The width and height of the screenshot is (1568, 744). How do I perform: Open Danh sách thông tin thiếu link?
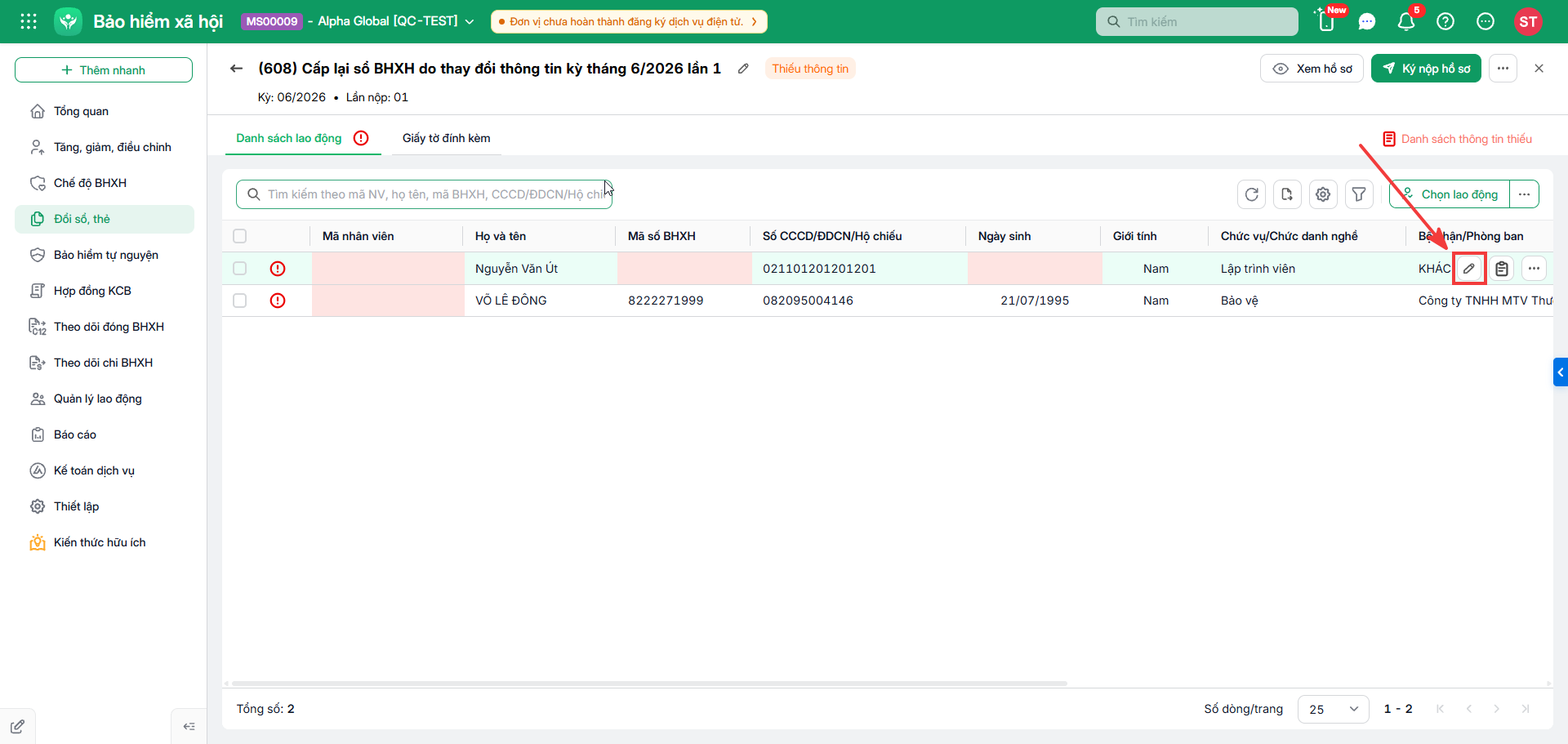click(x=1458, y=139)
